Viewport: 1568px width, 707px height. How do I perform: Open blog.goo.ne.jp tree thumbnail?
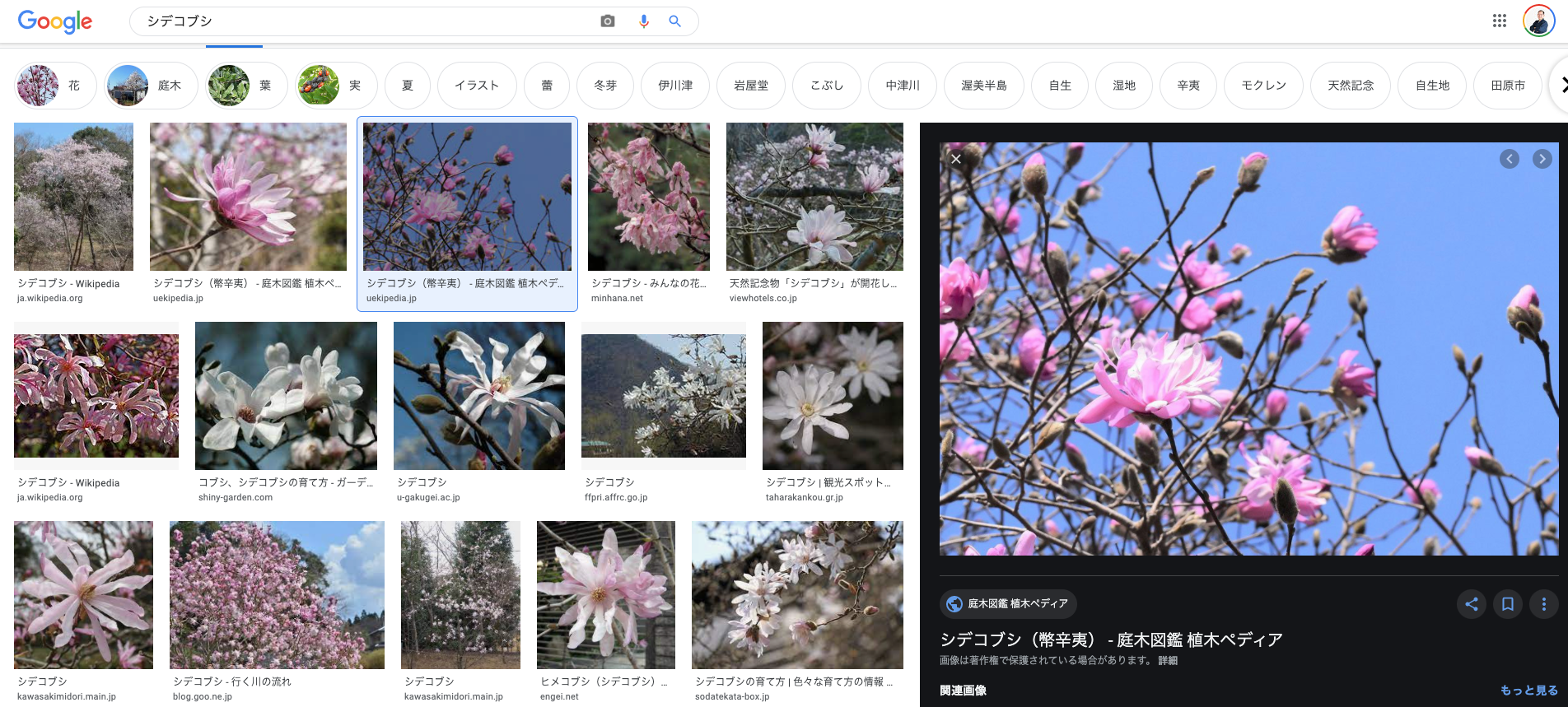pos(277,595)
